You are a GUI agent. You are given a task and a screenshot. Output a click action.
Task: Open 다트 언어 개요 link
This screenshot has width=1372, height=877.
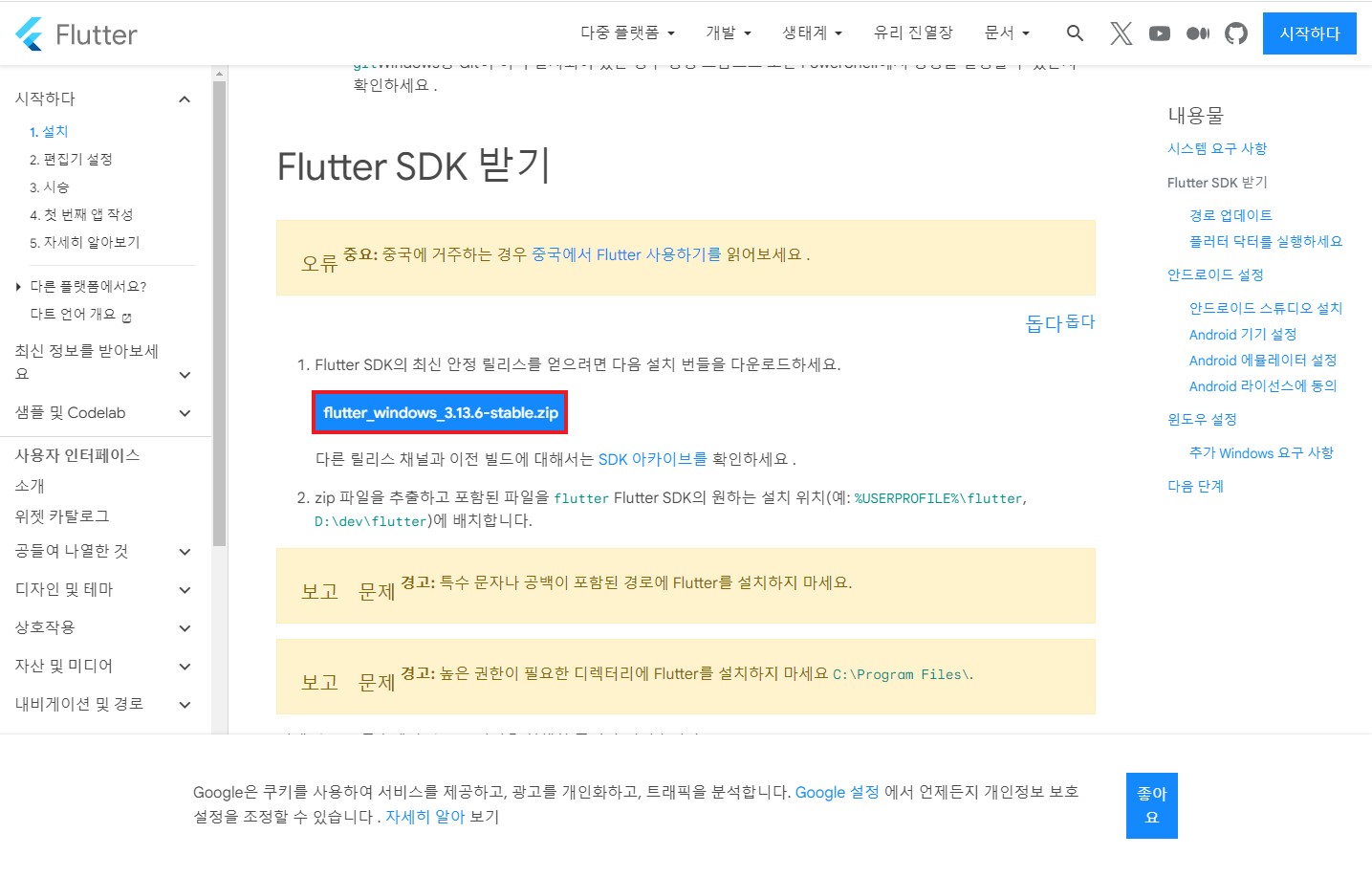[x=73, y=314]
